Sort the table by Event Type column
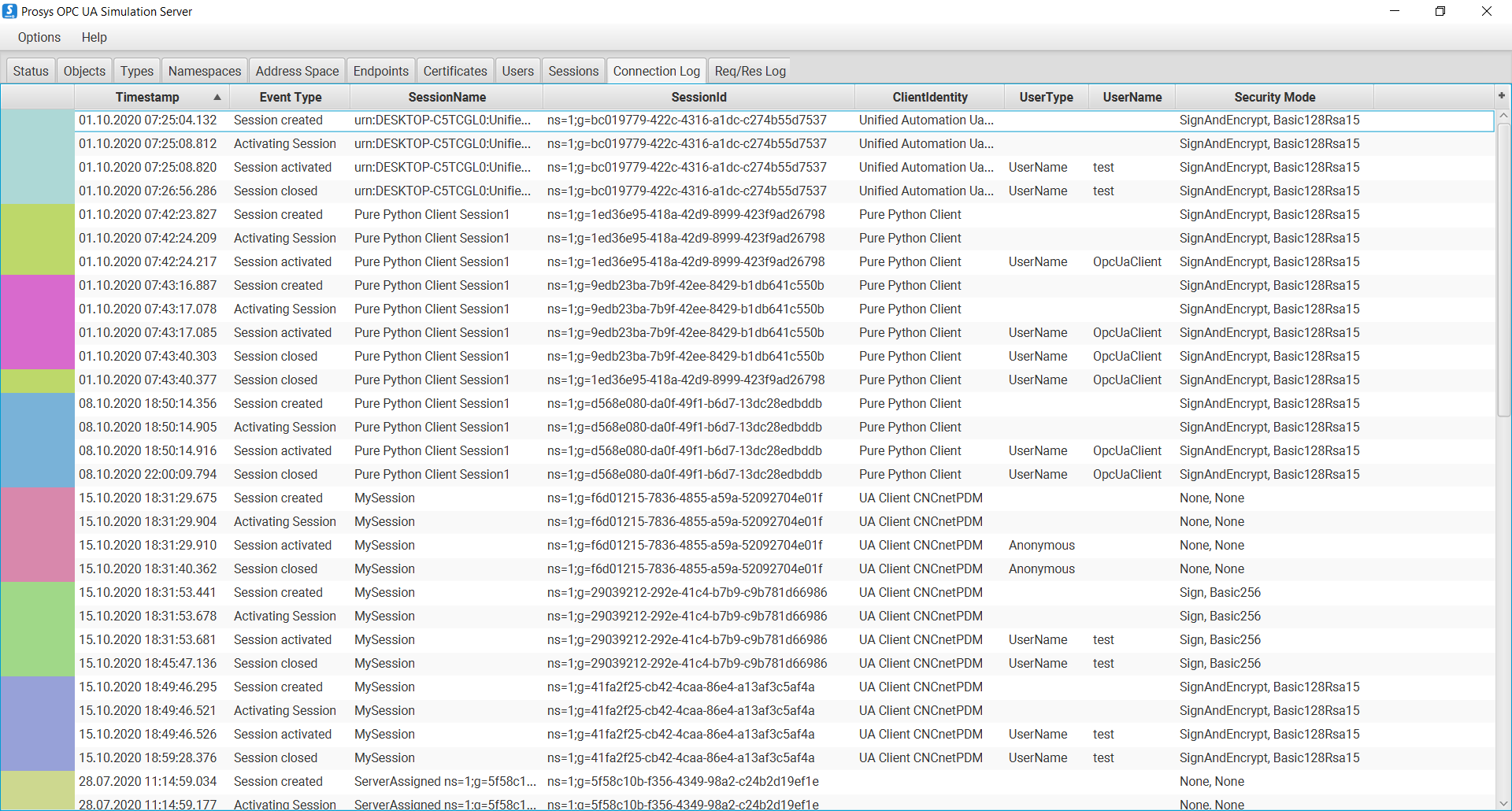 coord(290,97)
